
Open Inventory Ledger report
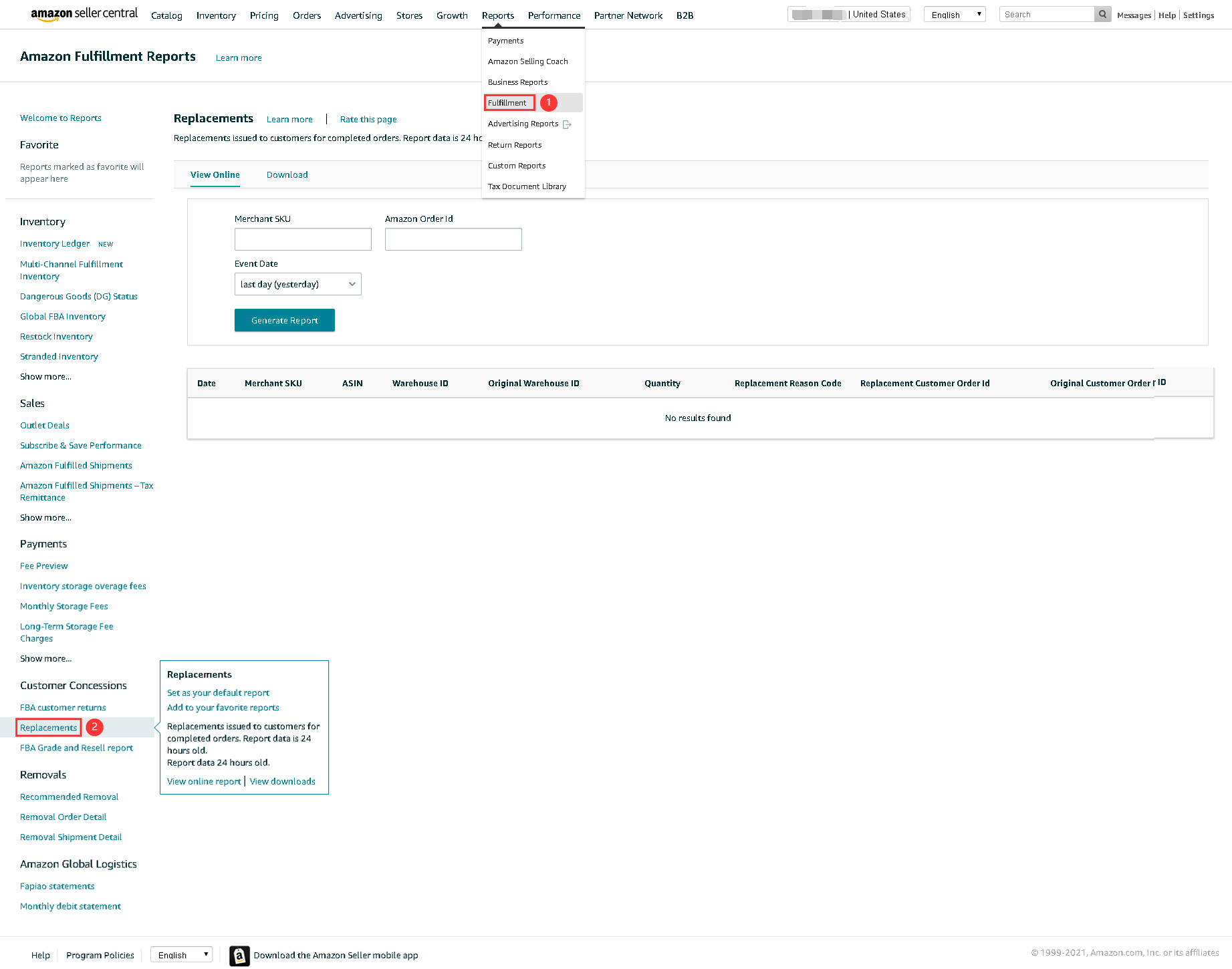click(x=55, y=244)
